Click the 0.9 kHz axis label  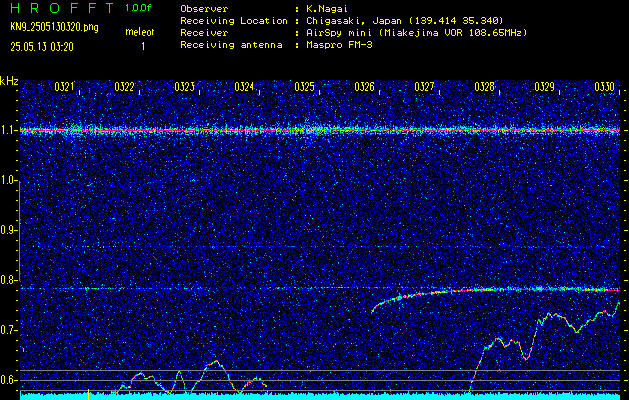click(x=7, y=230)
